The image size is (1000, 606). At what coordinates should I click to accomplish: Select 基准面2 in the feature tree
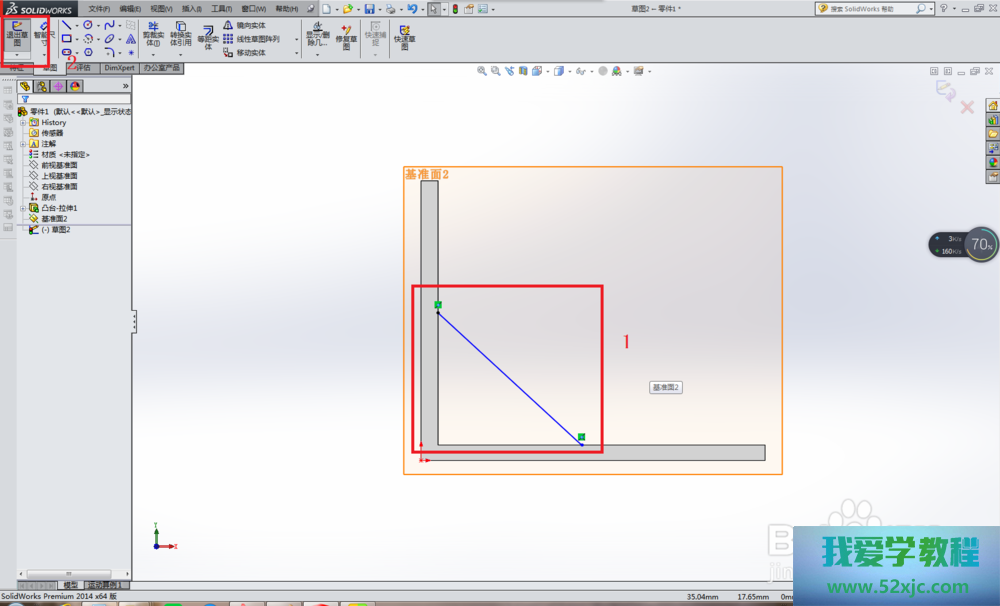(x=53, y=219)
